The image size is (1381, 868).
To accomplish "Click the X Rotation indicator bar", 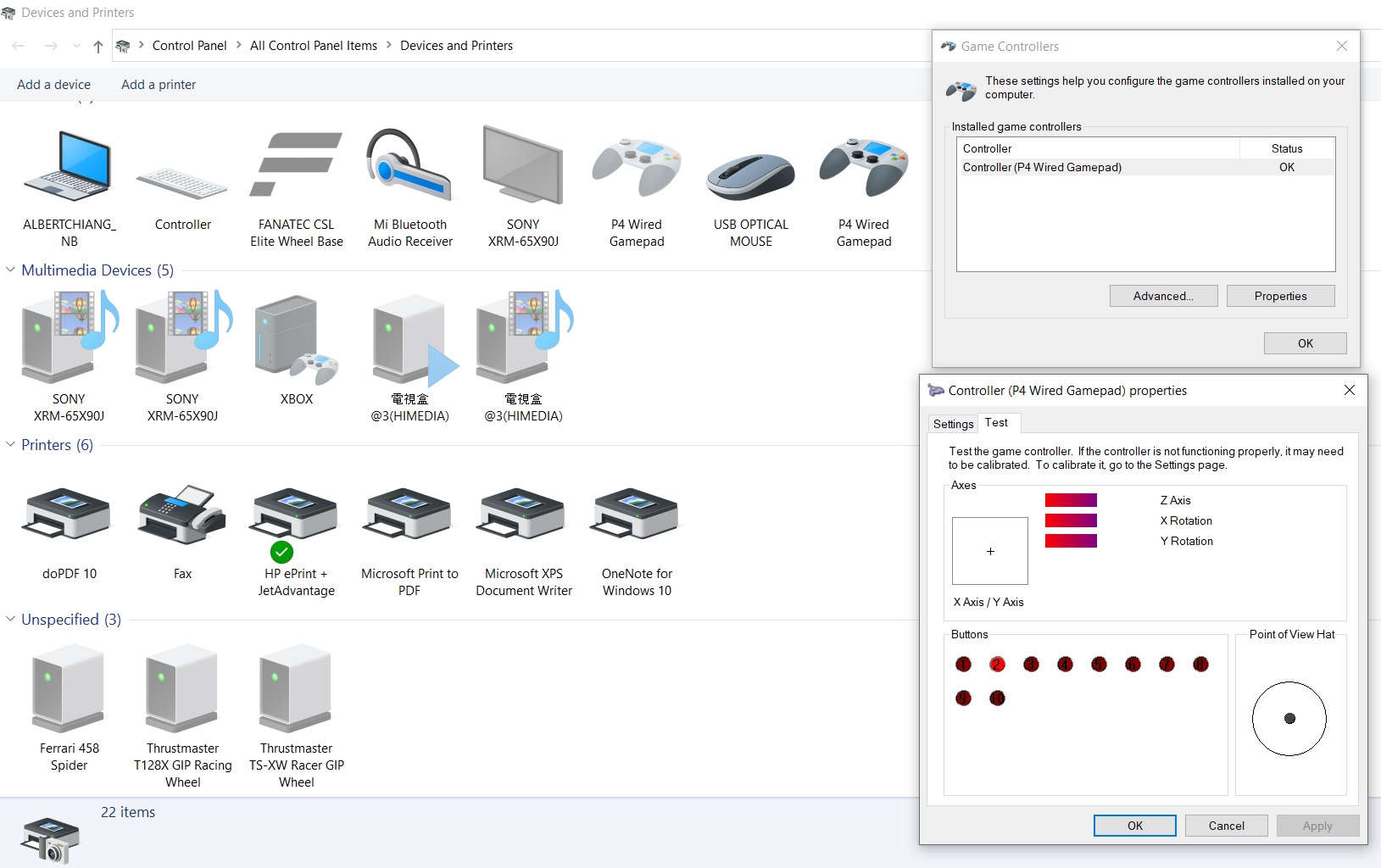I will pyautogui.click(x=1071, y=520).
